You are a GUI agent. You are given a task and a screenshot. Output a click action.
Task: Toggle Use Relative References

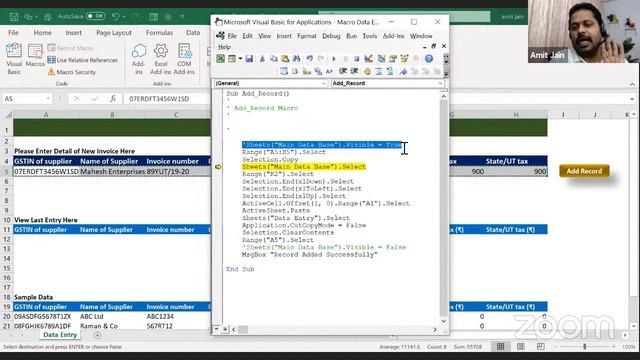[x=83, y=60]
